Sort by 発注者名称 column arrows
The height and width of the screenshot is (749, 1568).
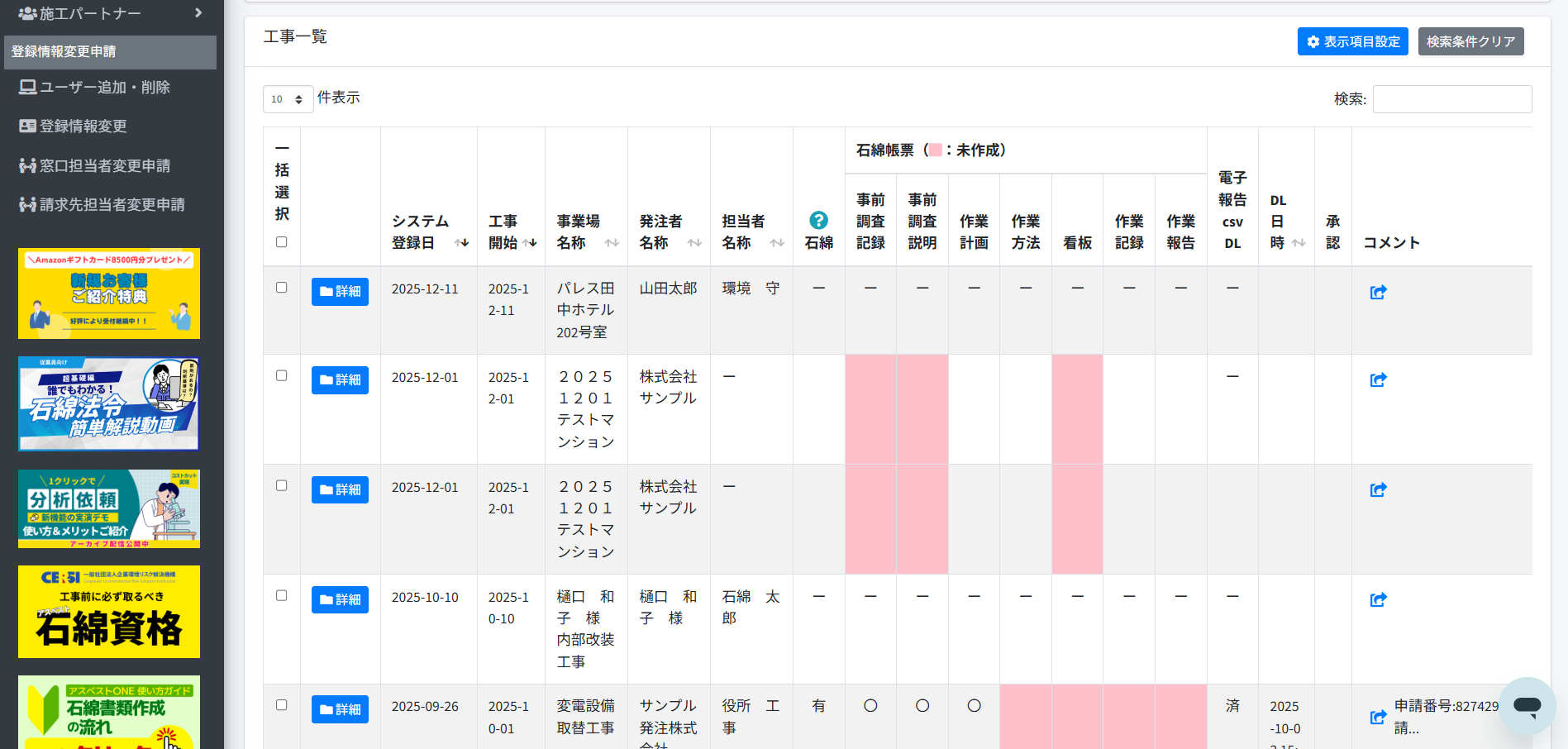694,243
